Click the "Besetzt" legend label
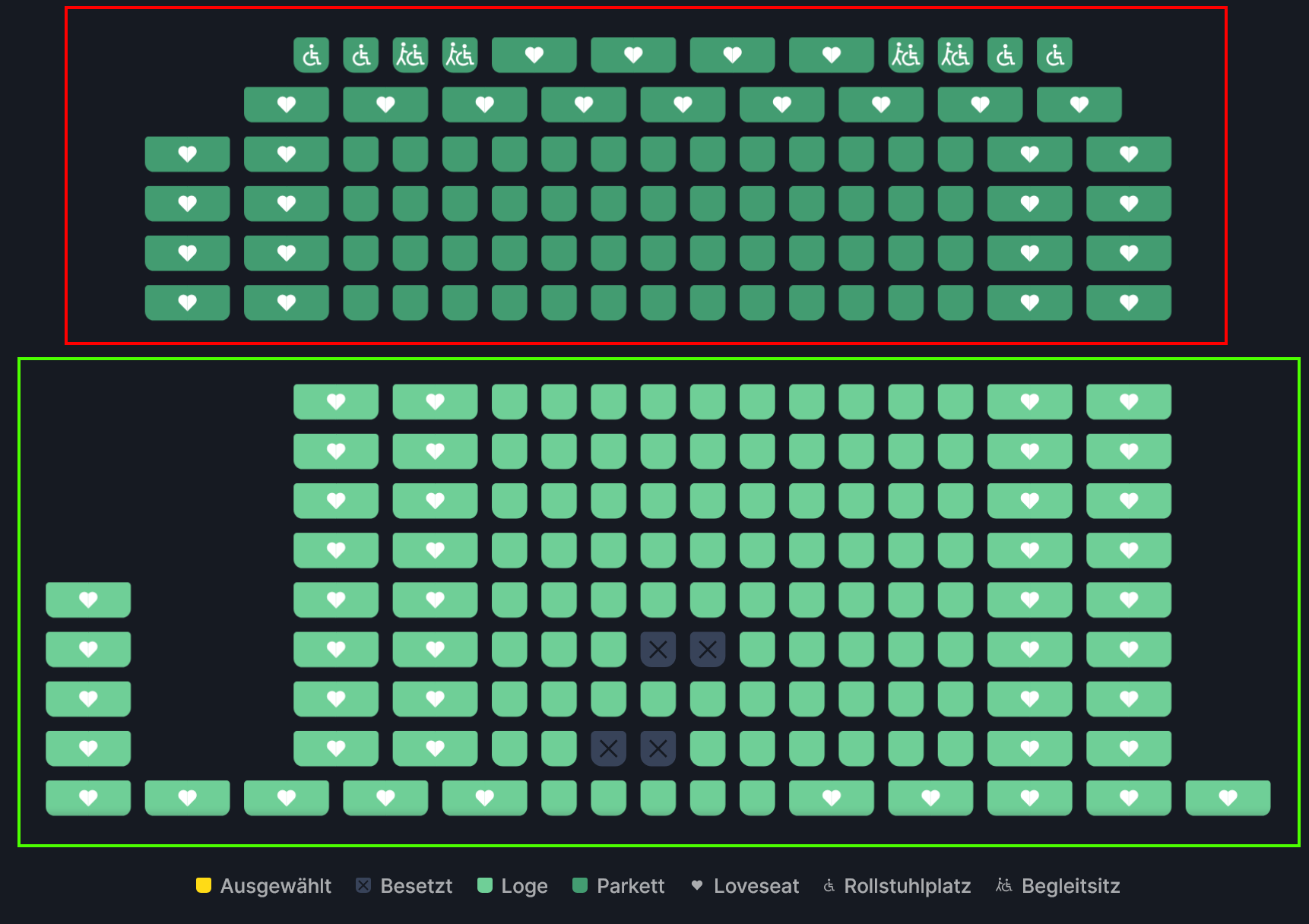Image resolution: width=1309 pixels, height=924 pixels. (x=417, y=886)
